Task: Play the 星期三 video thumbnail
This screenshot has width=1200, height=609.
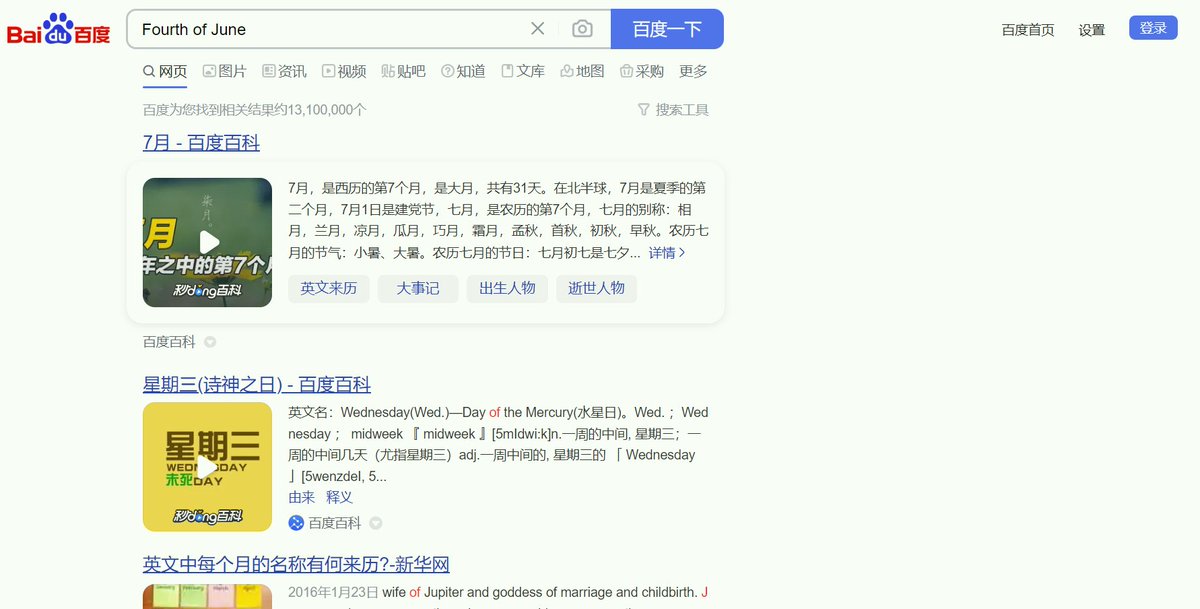Action: pyautogui.click(x=207, y=466)
